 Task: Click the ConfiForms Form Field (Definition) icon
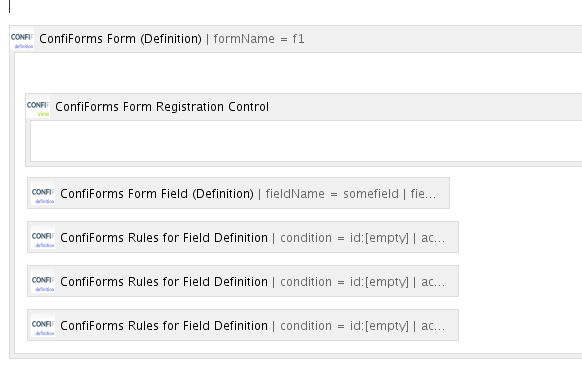[43, 193]
